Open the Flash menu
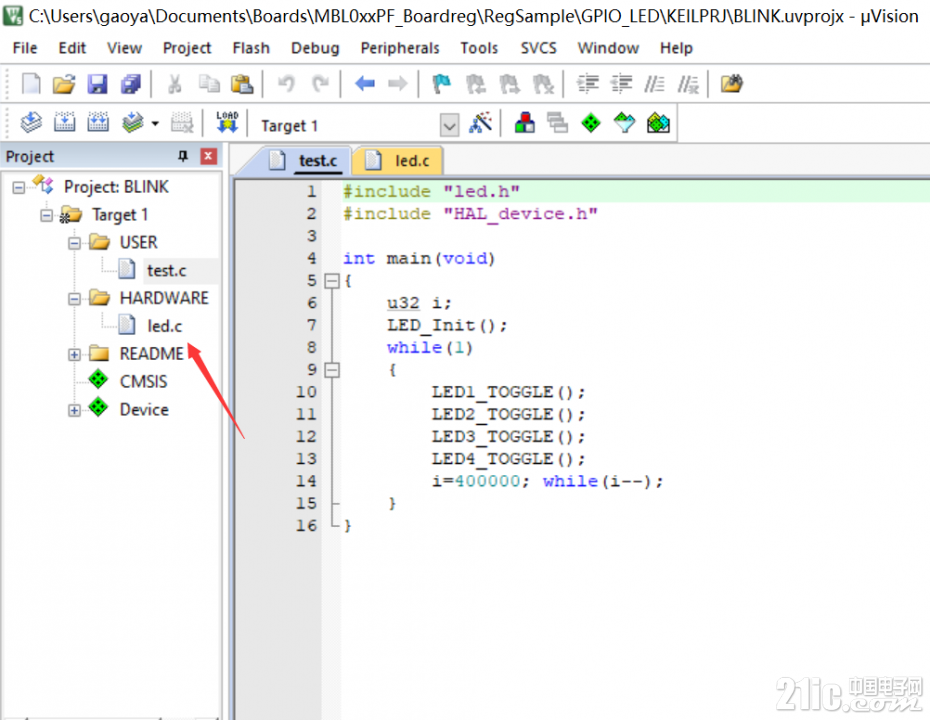The width and height of the screenshot is (930, 720). coord(251,48)
